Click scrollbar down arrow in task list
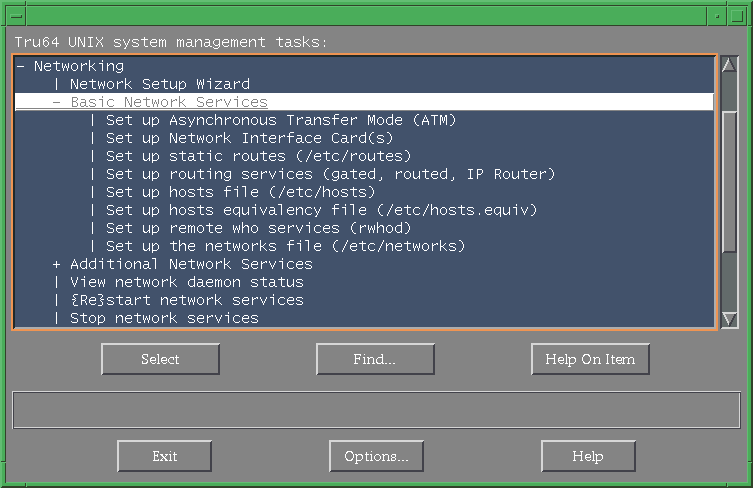The image size is (753, 488). [729, 319]
